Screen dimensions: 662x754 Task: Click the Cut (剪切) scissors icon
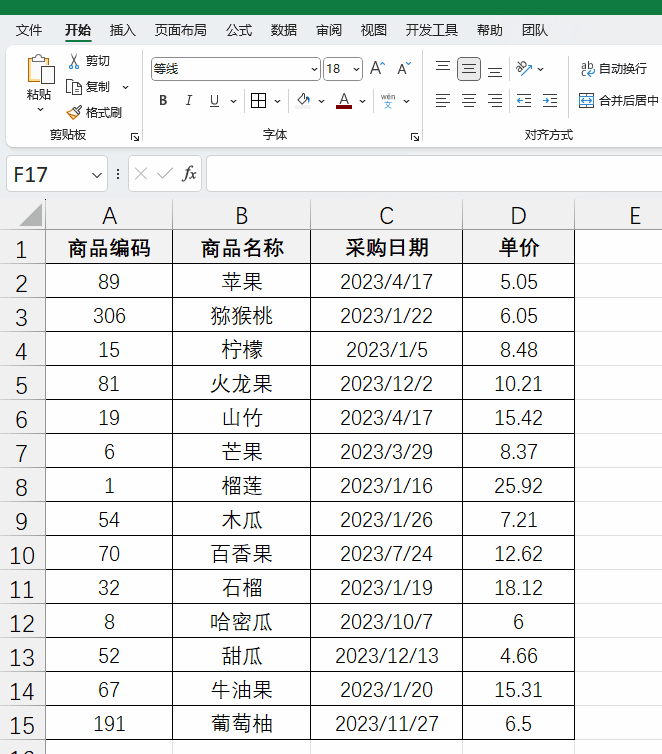point(74,61)
